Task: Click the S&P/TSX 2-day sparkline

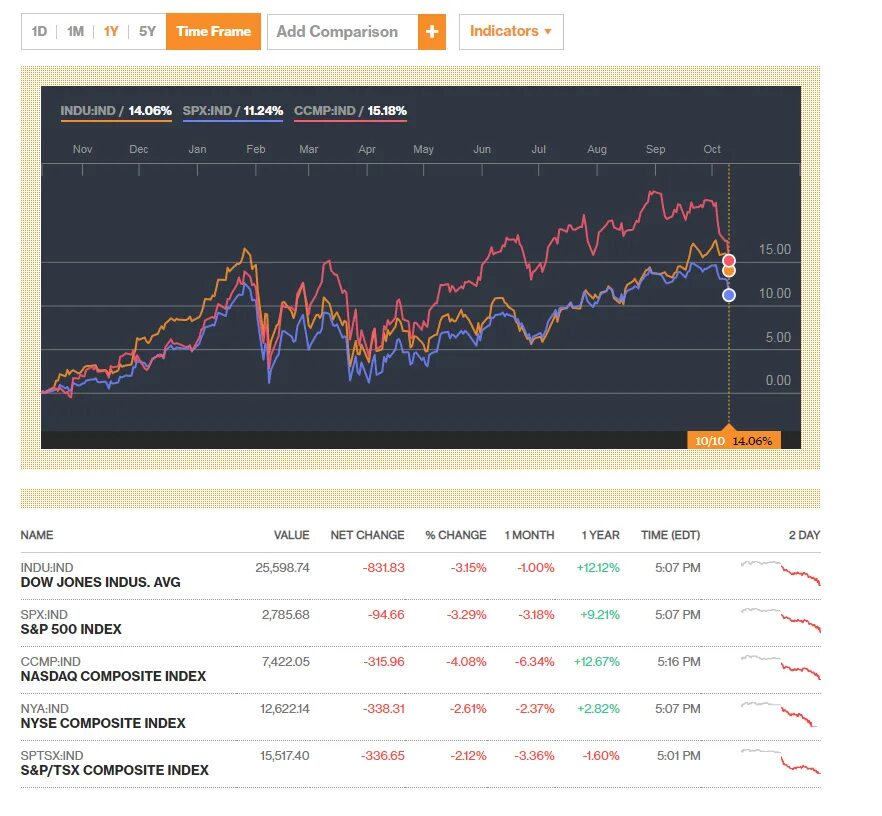Action: 781,761
